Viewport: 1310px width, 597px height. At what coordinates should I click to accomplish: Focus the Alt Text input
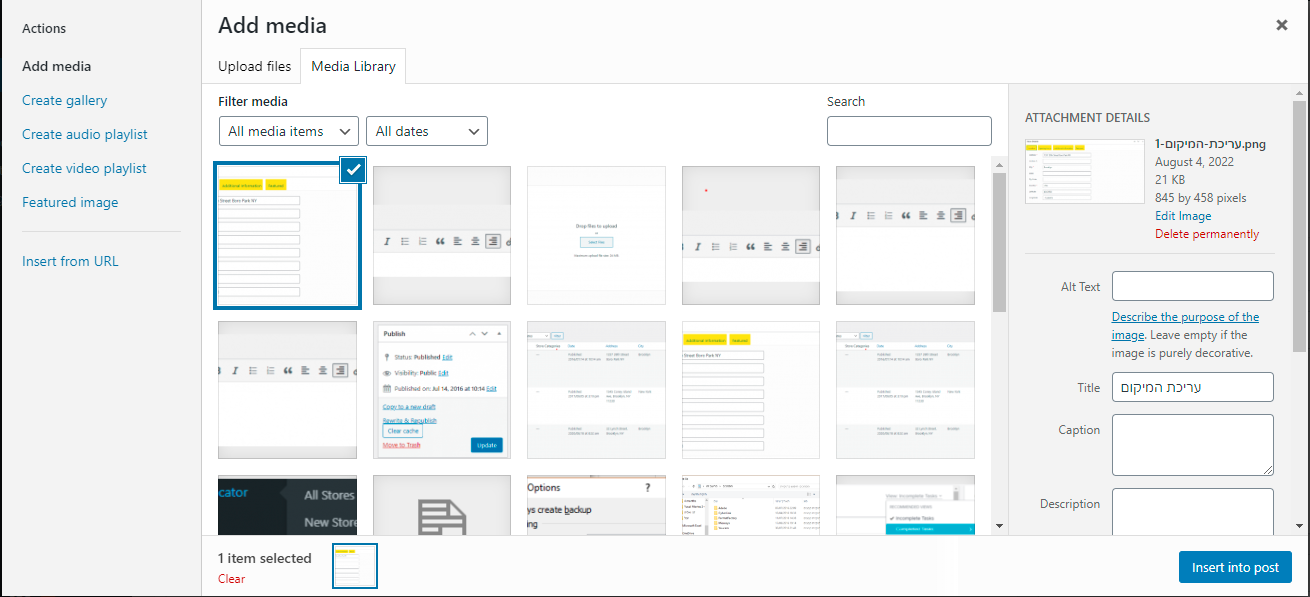click(1192, 286)
